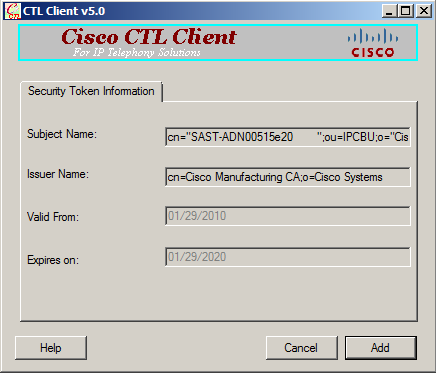Click the "Subject Name:" label
Image resolution: width=436 pixels, height=373 pixels.
(x=62, y=134)
